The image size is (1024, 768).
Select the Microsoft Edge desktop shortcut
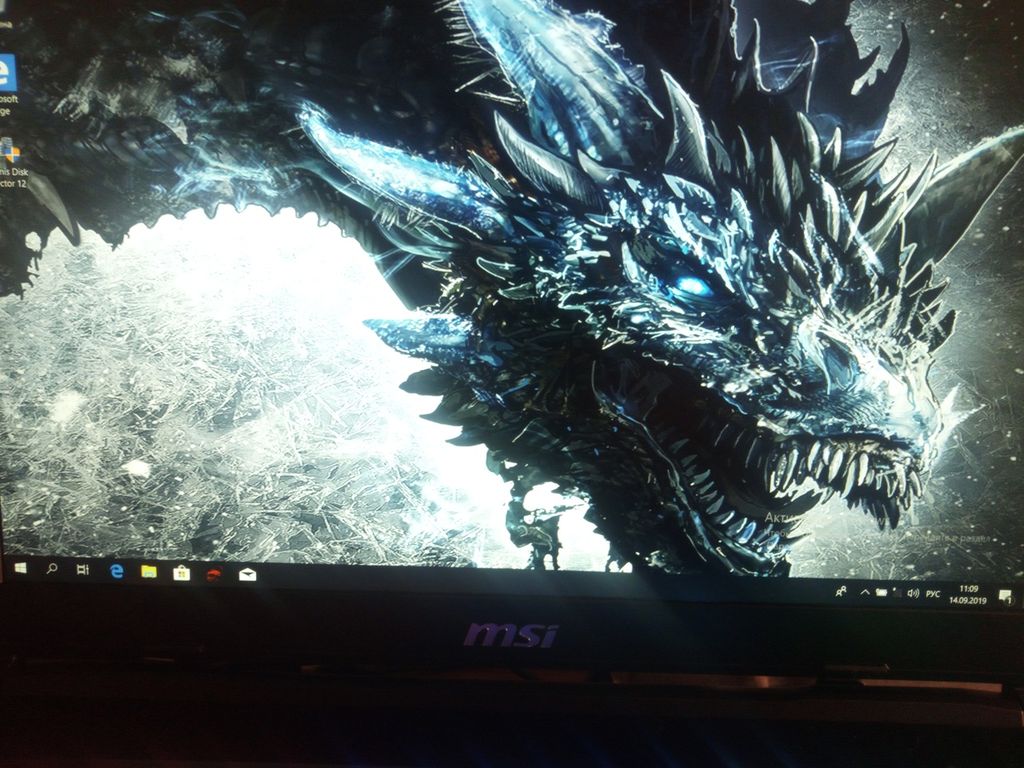pyautogui.click(x=7, y=85)
